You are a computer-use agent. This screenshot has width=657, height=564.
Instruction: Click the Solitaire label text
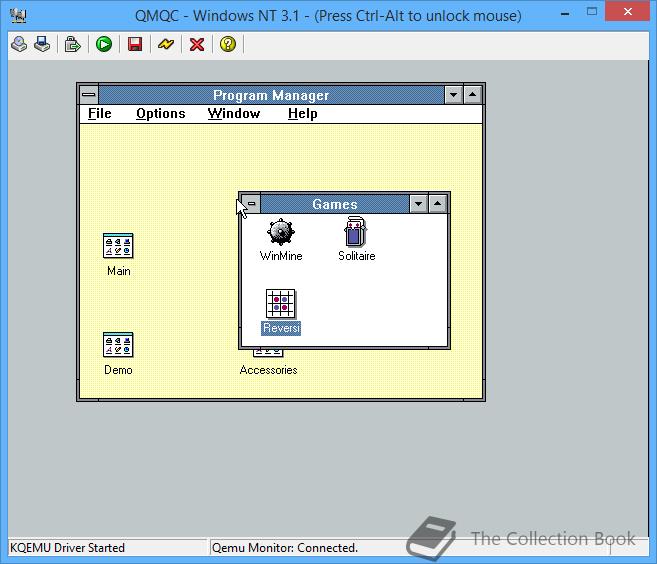pos(357,256)
